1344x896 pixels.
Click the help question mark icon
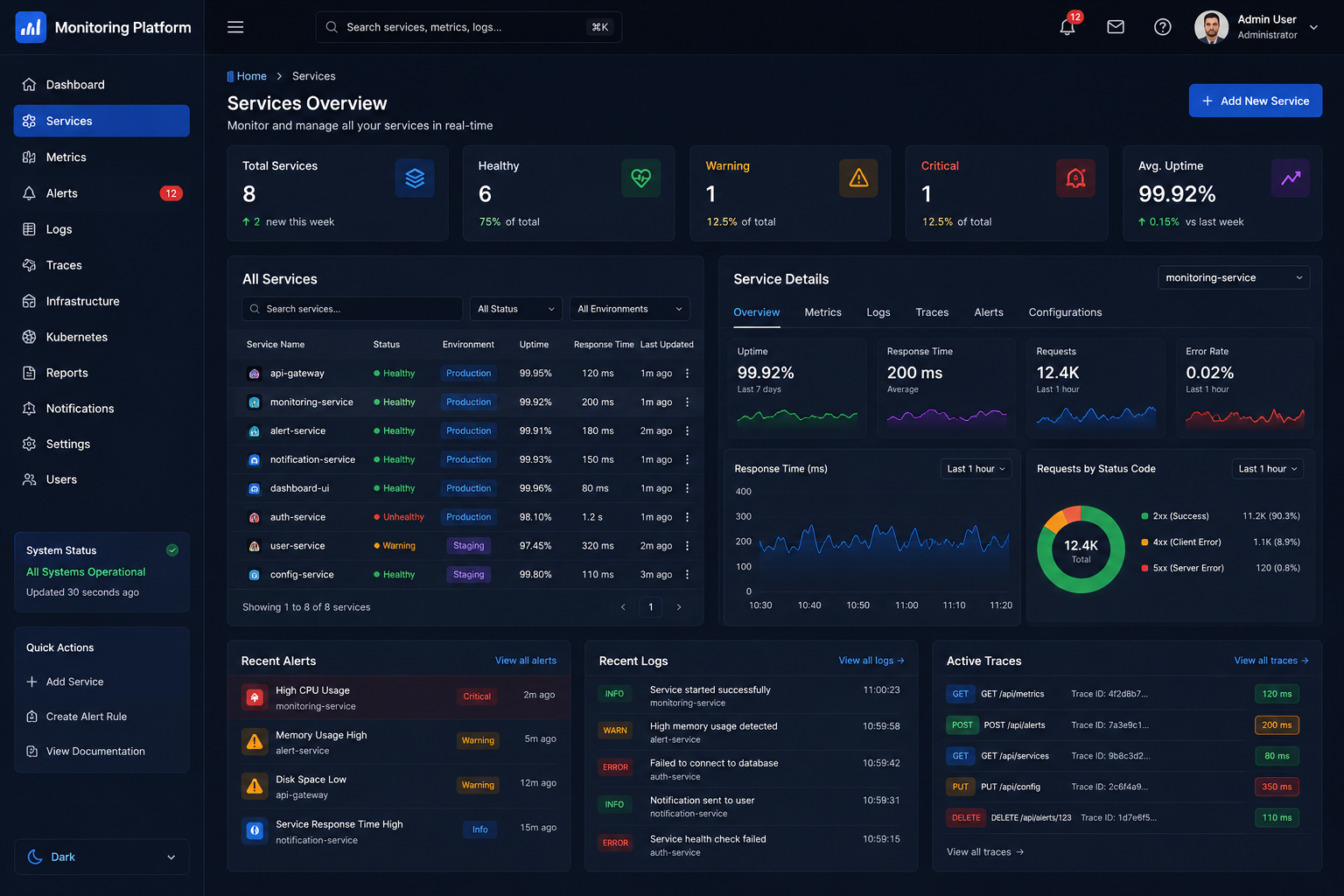point(1163,27)
